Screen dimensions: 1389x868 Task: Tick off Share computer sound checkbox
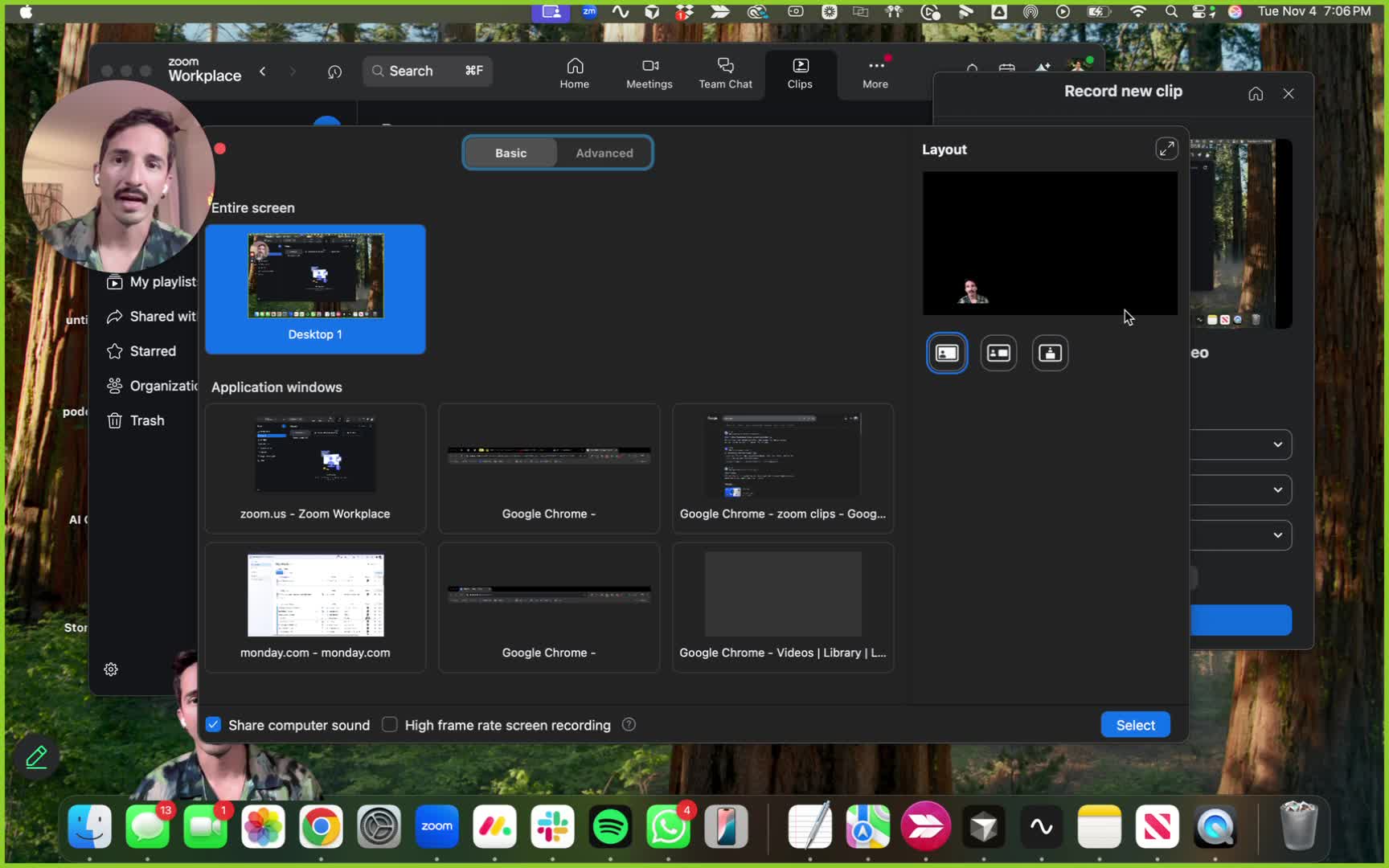213,725
